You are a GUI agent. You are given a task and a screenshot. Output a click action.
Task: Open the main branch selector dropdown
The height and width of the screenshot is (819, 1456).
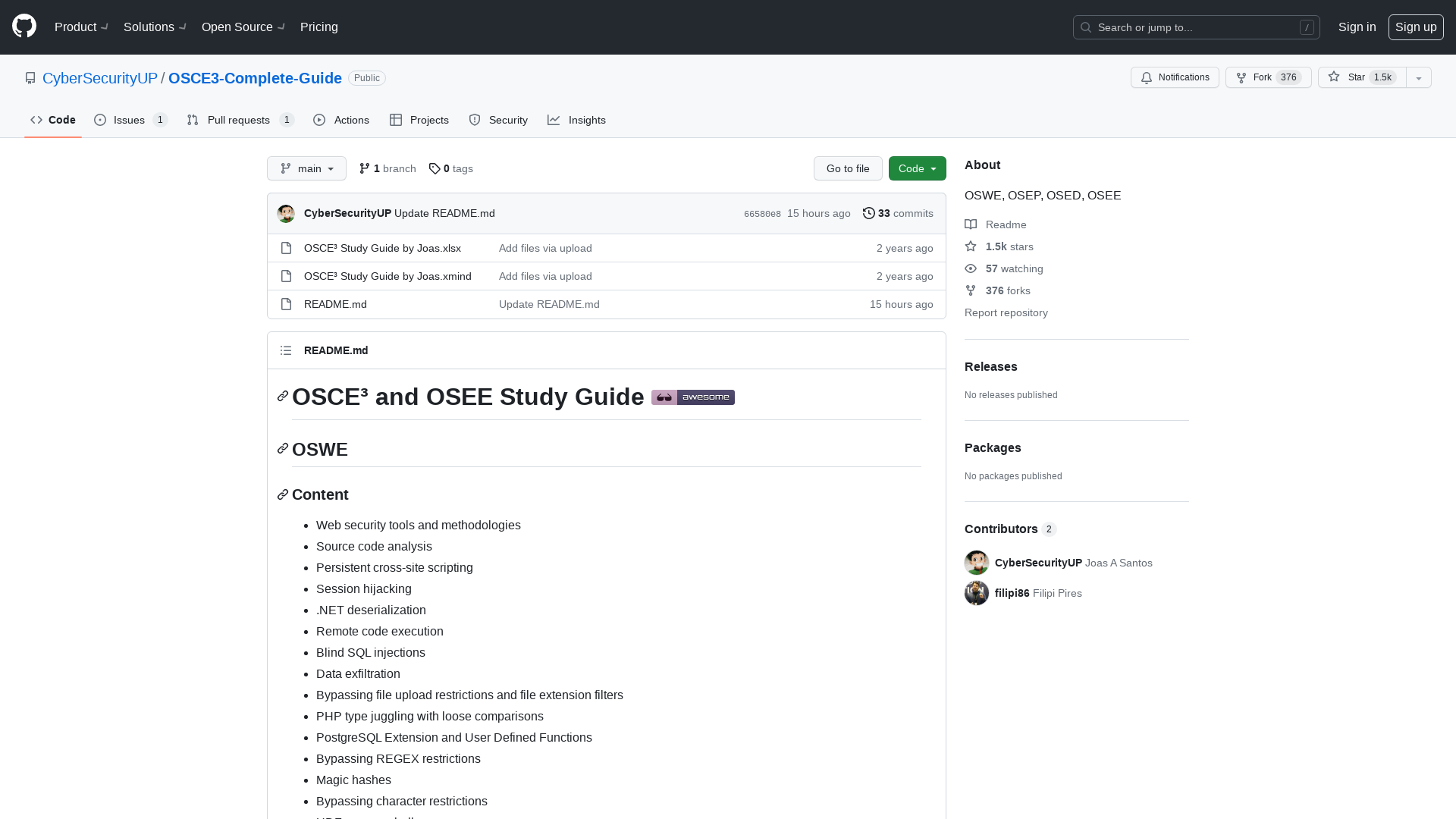(x=306, y=168)
